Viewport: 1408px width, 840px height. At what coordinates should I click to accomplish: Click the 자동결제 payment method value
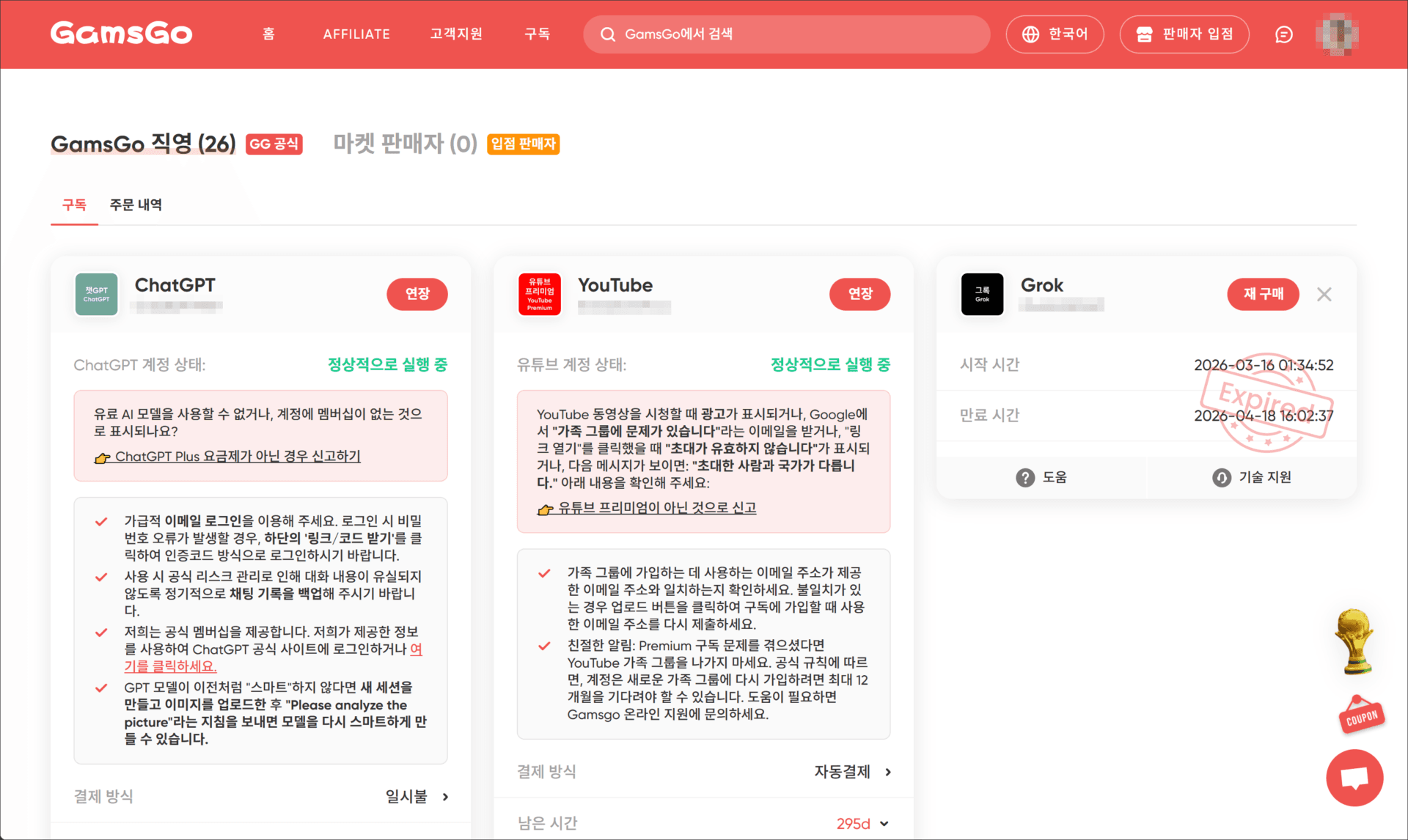[x=842, y=772]
